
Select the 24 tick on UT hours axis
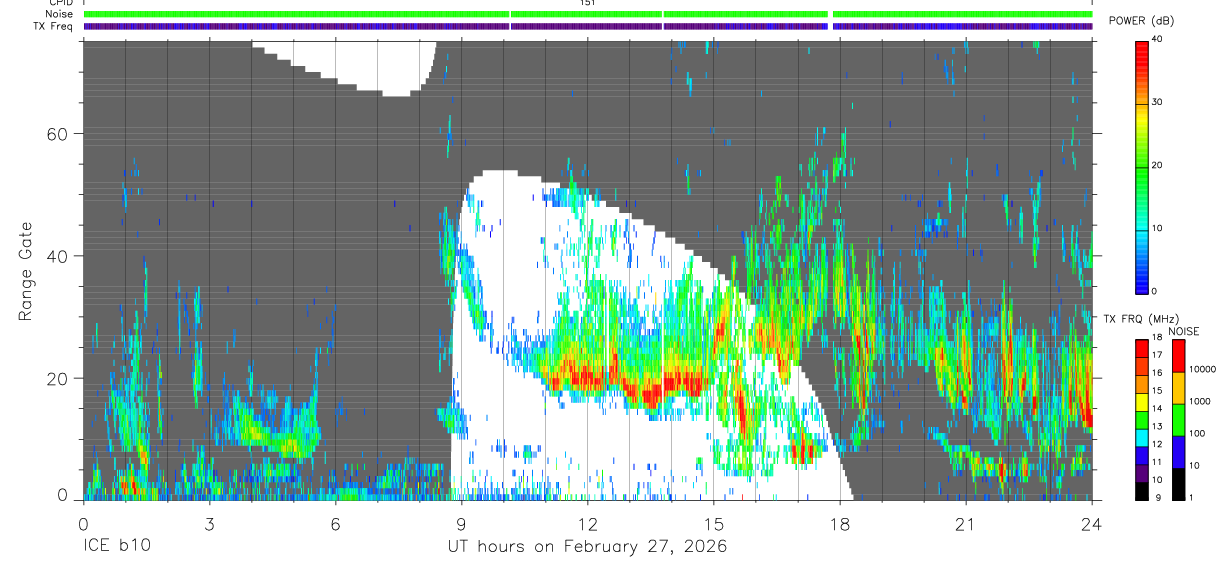(x=1091, y=524)
